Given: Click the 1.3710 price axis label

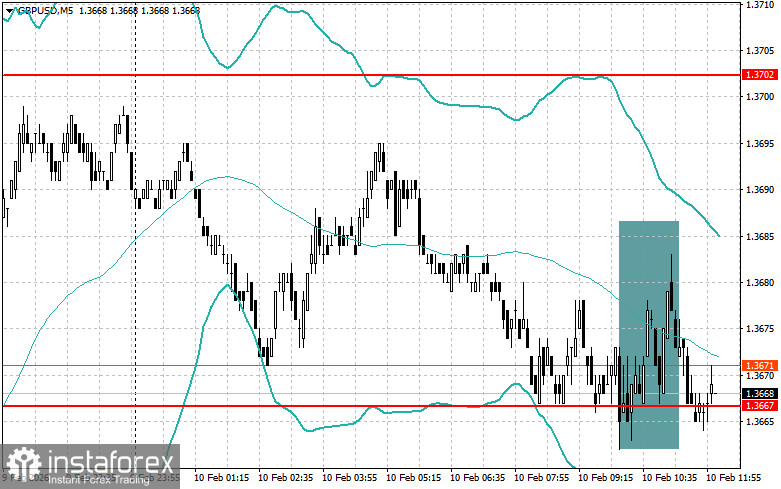Looking at the screenshot, I should coord(760,5).
